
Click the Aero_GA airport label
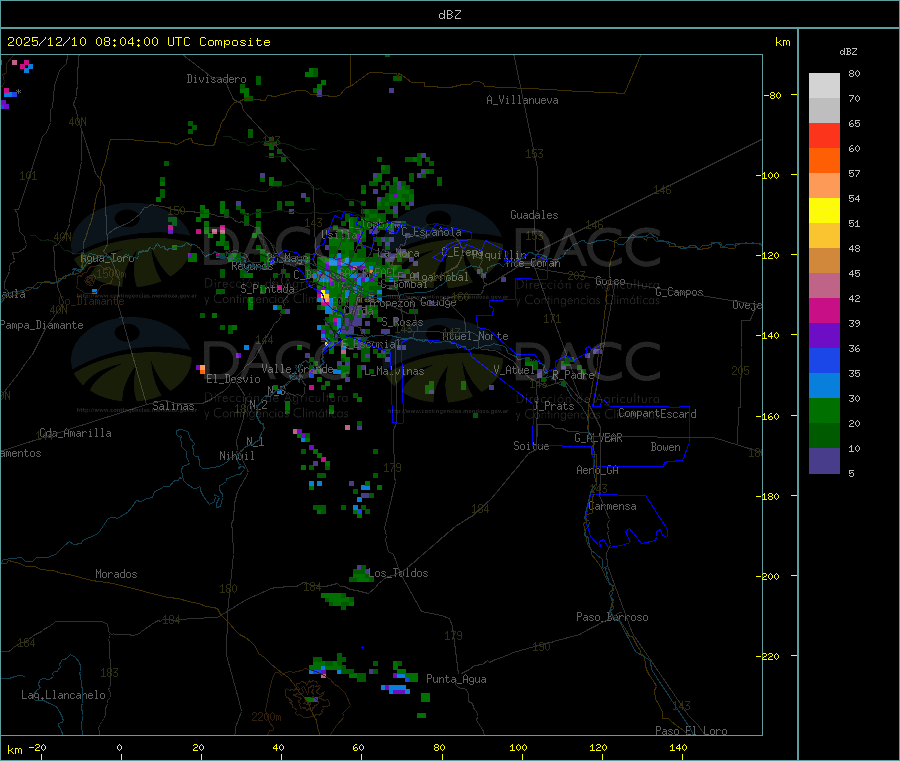click(597, 470)
